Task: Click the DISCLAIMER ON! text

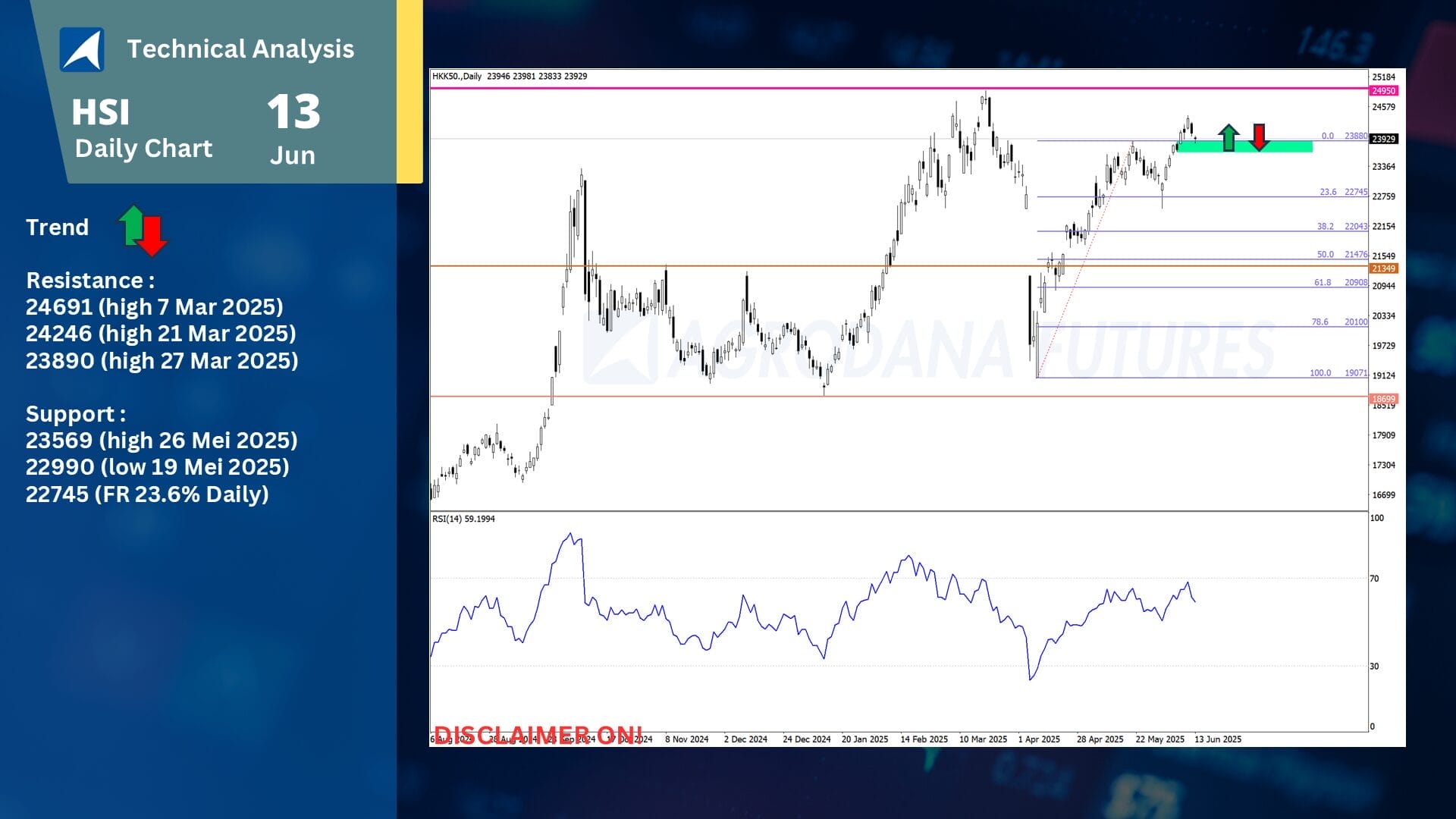Action: pyautogui.click(x=538, y=733)
